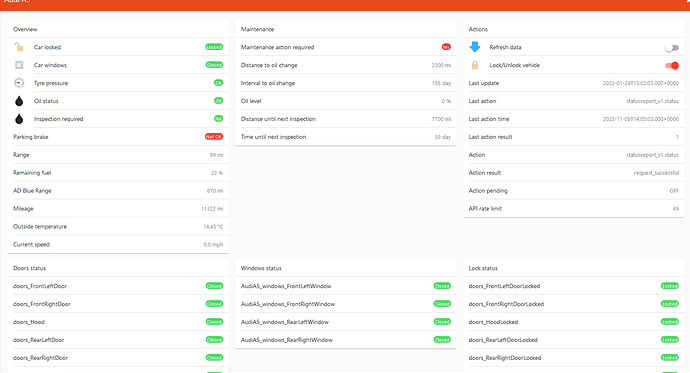The height and width of the screenshot is (373, 690).
Task: Click the Locked badge for doors_RearRightDoorLocked
Action: (x=670, y=358)
